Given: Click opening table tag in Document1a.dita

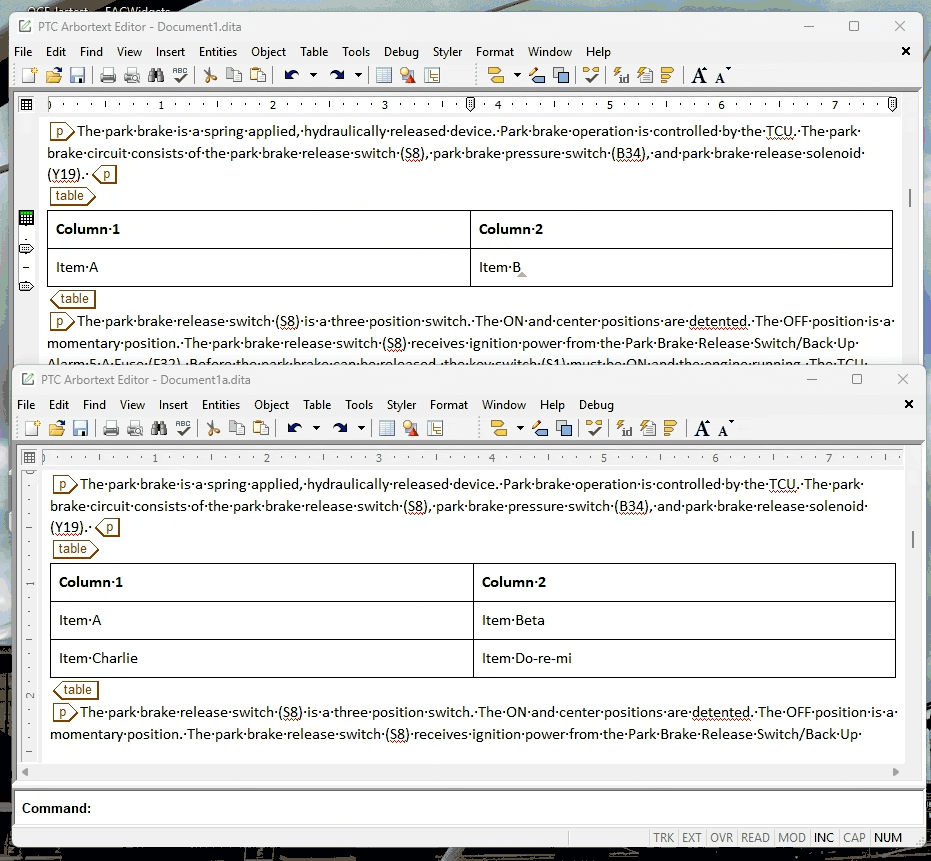Looking at the screenshot, I should click(x=75, y=549).
